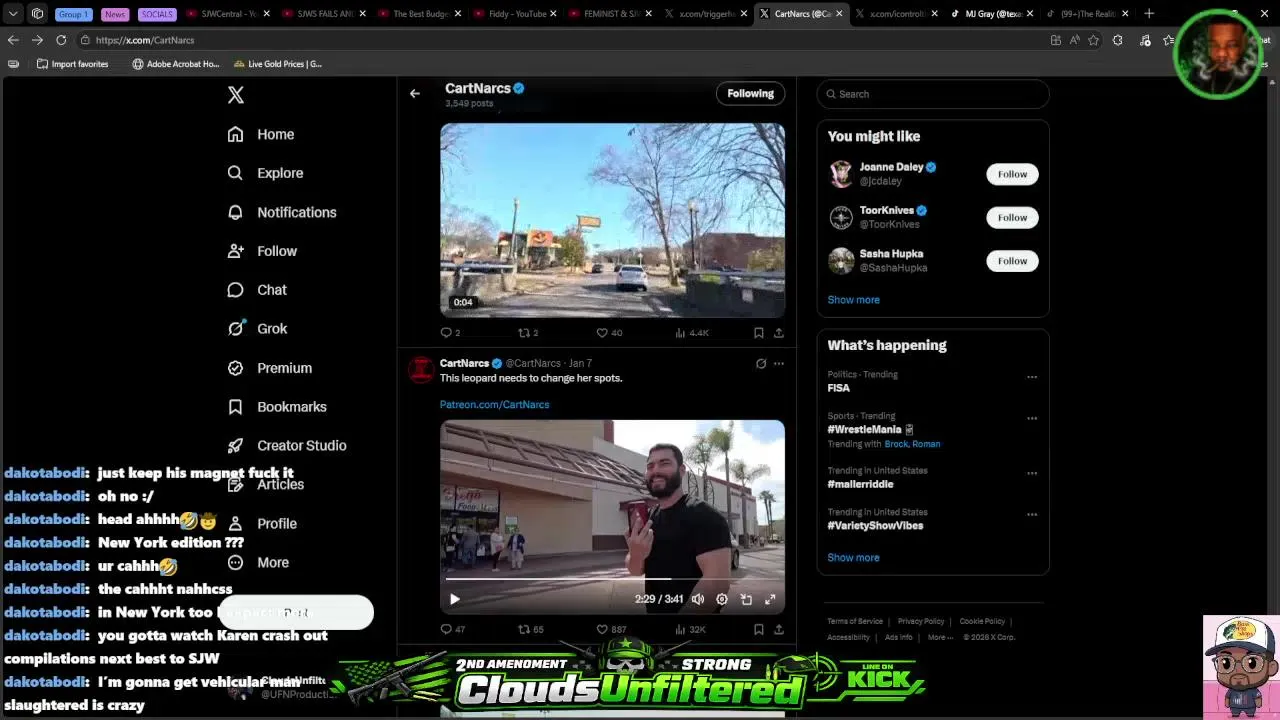Viewport: 1280px width, 720px height.
Task: Open the #VarietyShowVibes trend
Action: [x=875, y=525]
